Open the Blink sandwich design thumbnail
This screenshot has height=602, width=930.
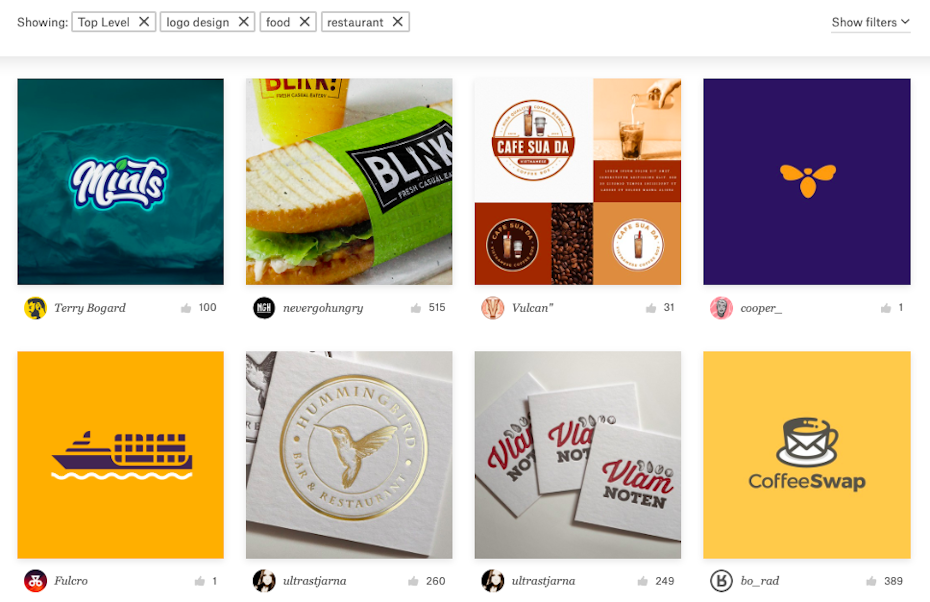click(349, 181)
